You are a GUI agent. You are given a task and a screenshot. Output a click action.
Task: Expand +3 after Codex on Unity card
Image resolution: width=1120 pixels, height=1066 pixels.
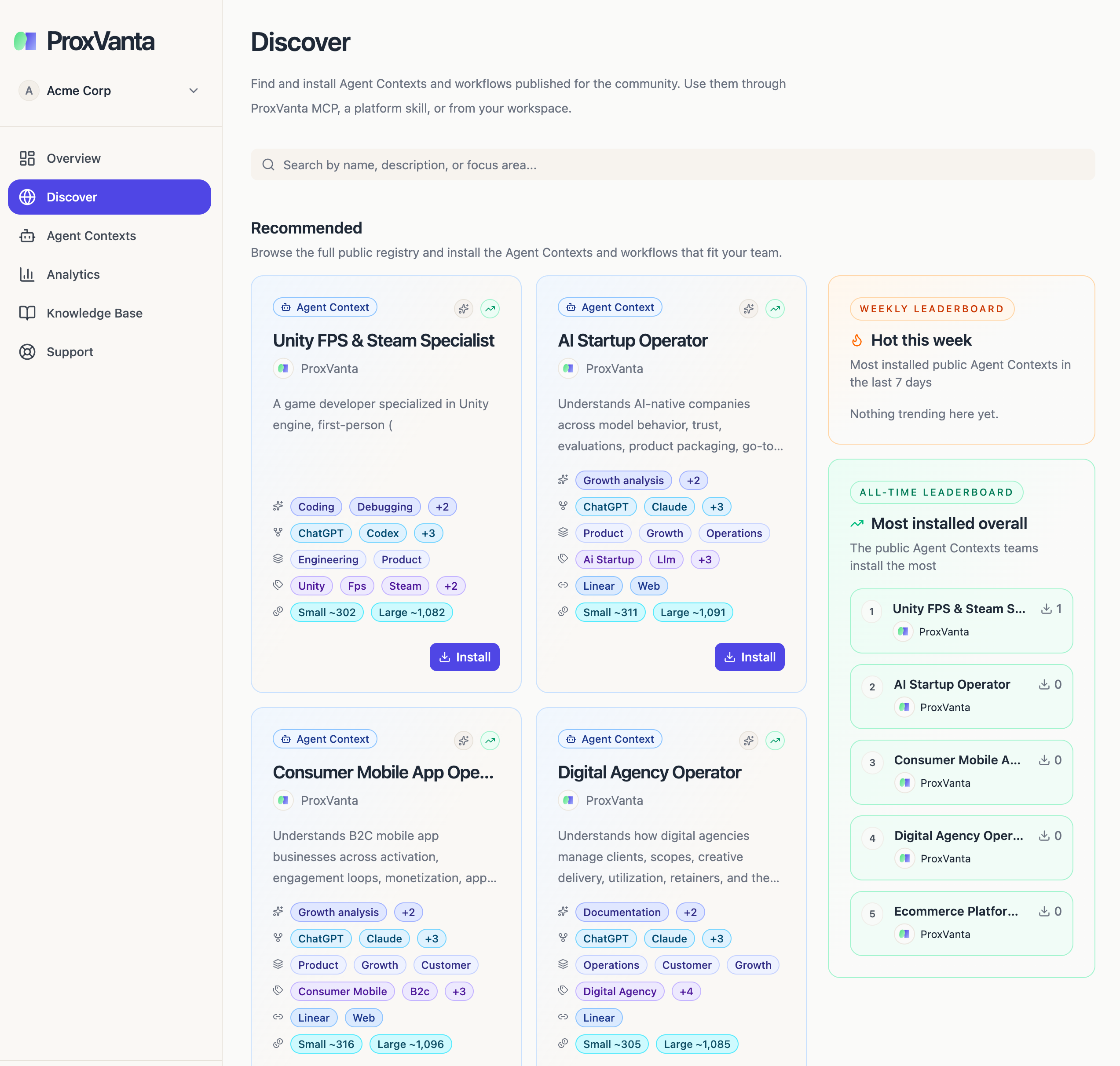coord(428,533)
